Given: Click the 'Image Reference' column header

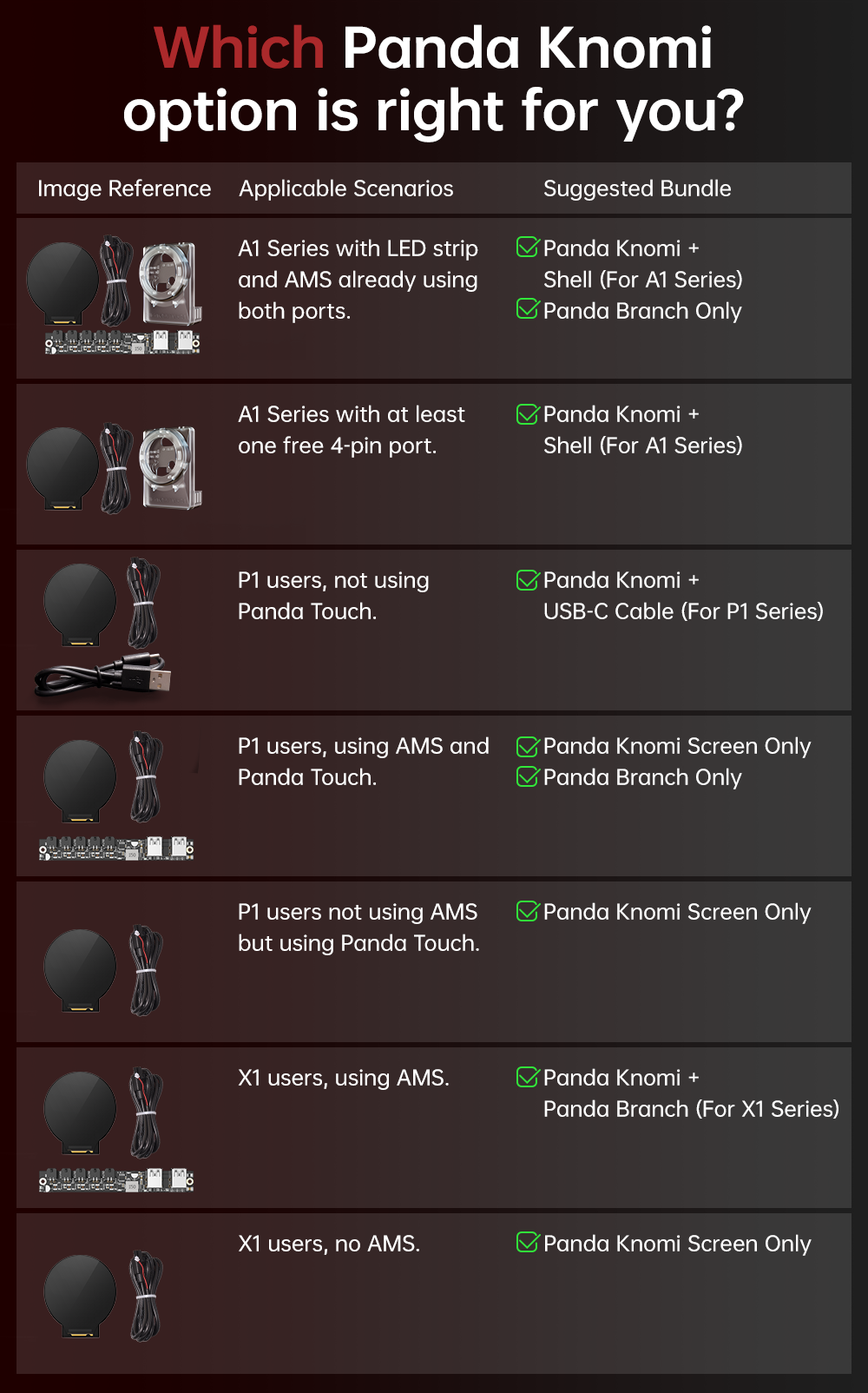Looking at the screenshot, I should click(124, 188).
